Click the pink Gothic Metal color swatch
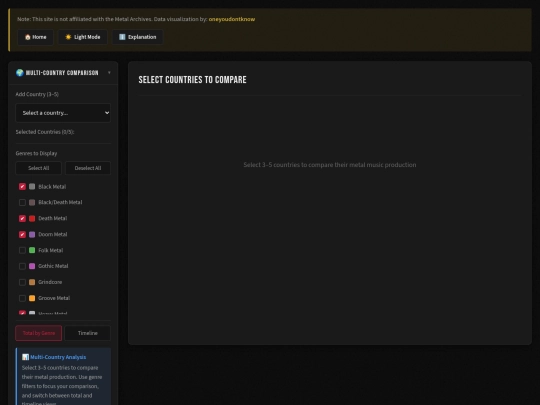The image size is (540, 405). click(32, 266)
